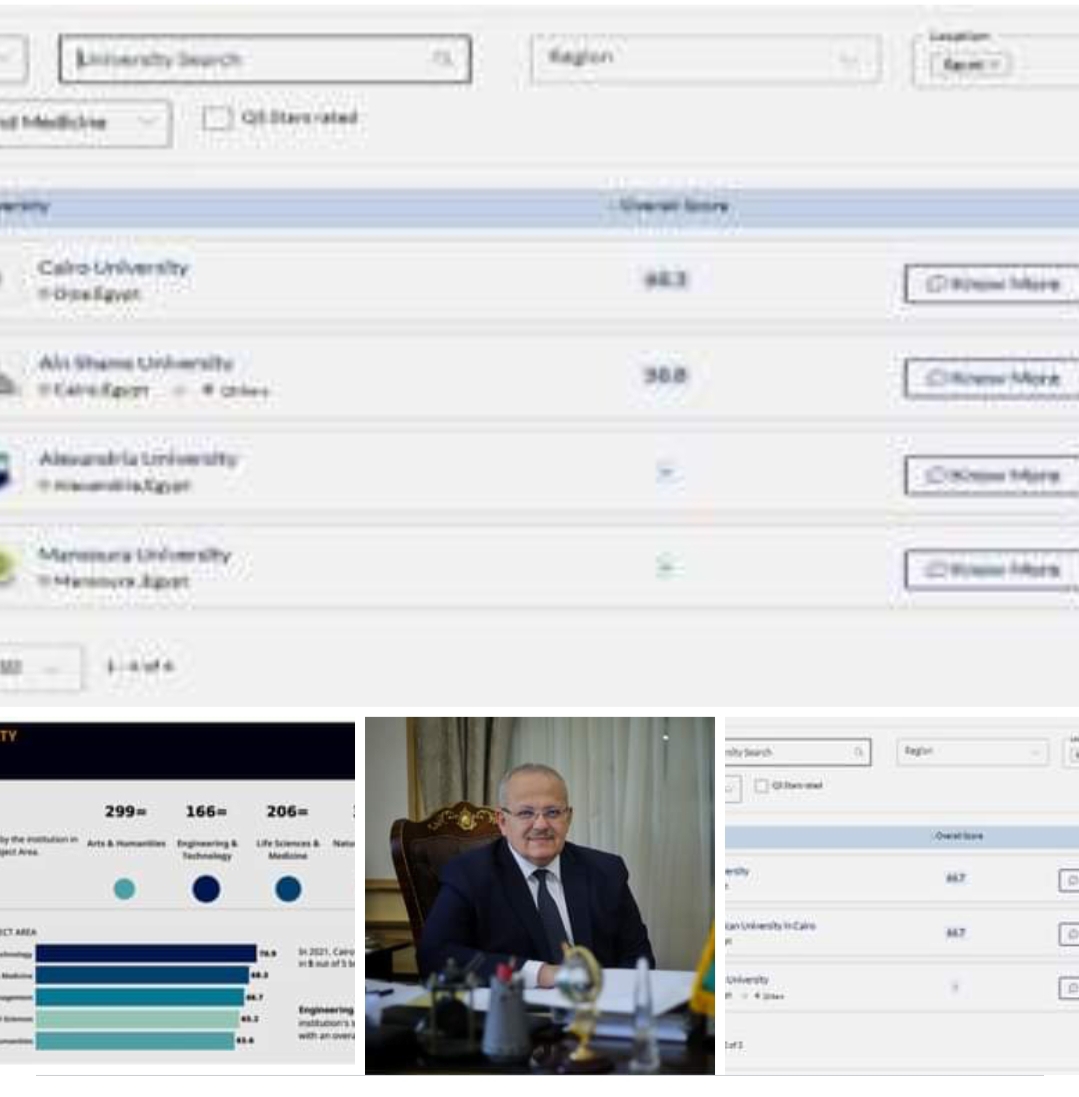
Task: Tick QS Stars rated in the small bottom-right screenshot
Action: [761, 786]
